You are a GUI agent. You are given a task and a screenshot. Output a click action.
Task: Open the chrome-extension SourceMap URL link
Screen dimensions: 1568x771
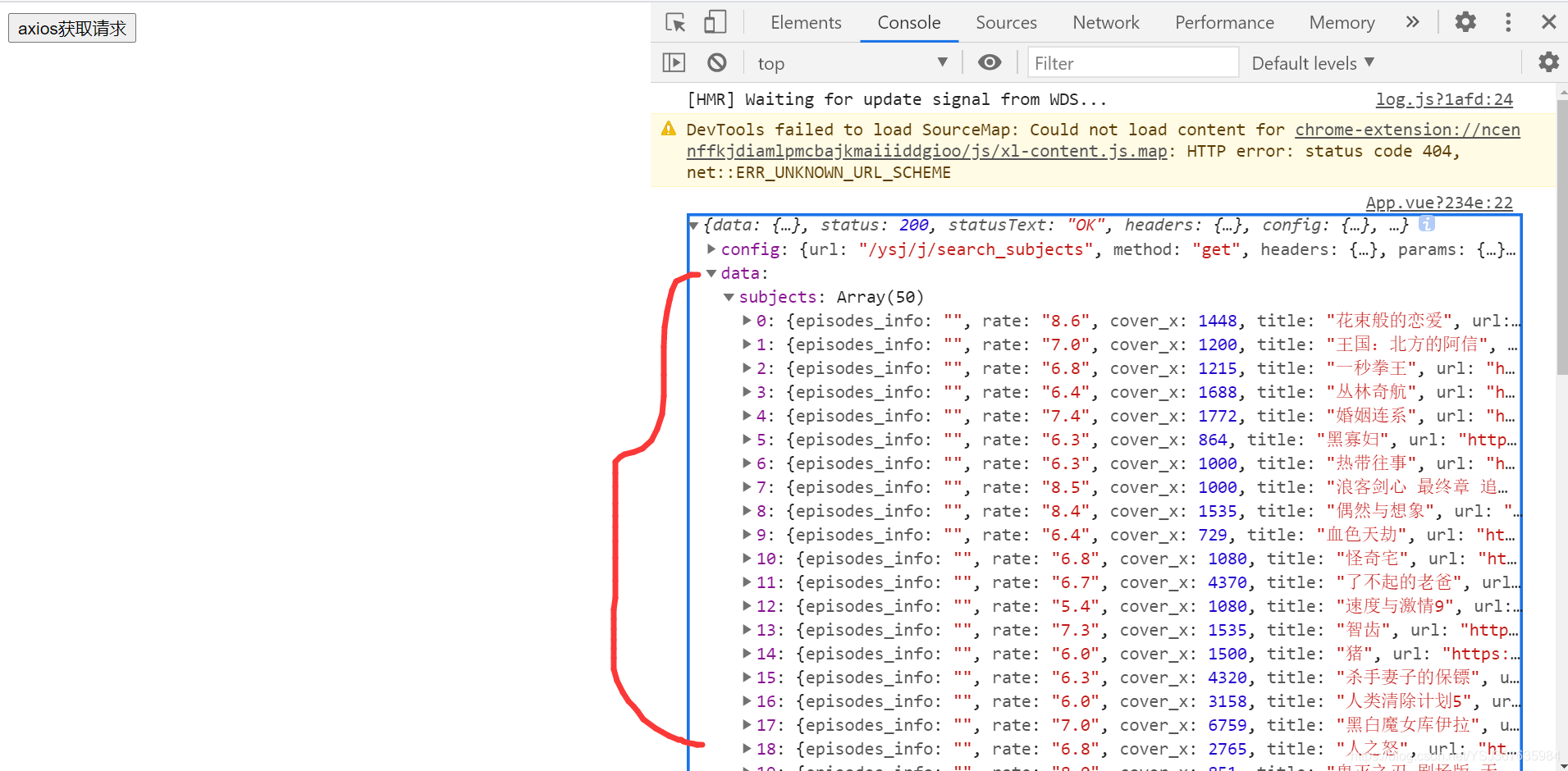(1103, 140)
